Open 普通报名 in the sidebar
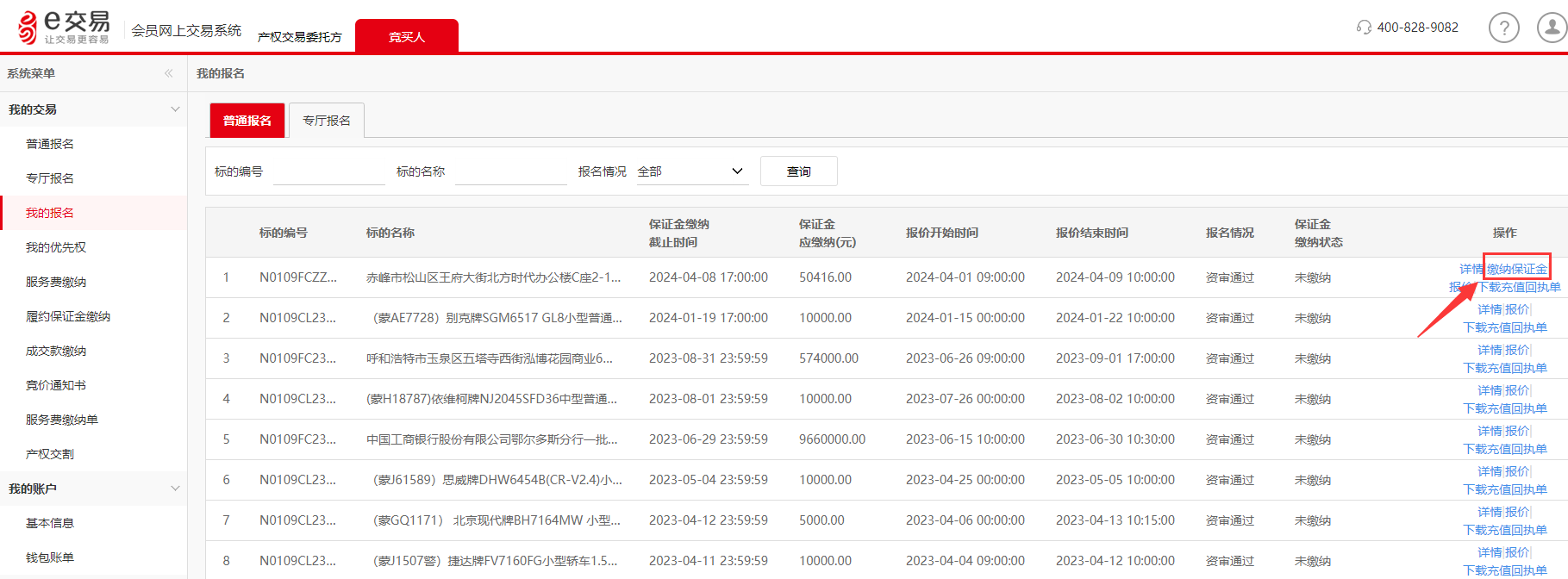The width and height of the screenshot is (1568, 579). (50, 144)
